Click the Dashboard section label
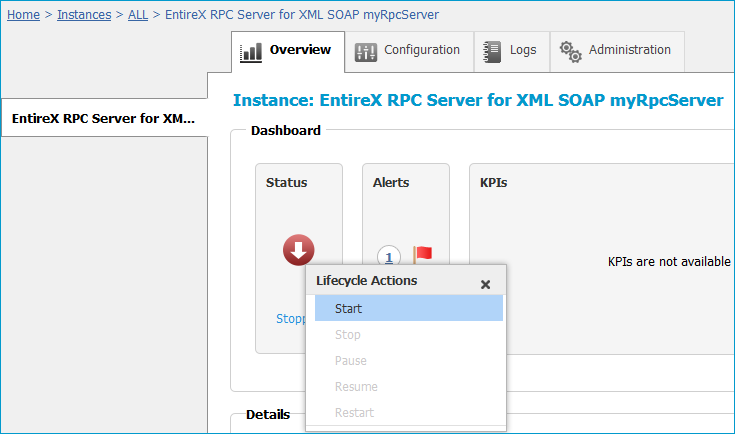Screen dimensions: 735x434 click(285, 130)
